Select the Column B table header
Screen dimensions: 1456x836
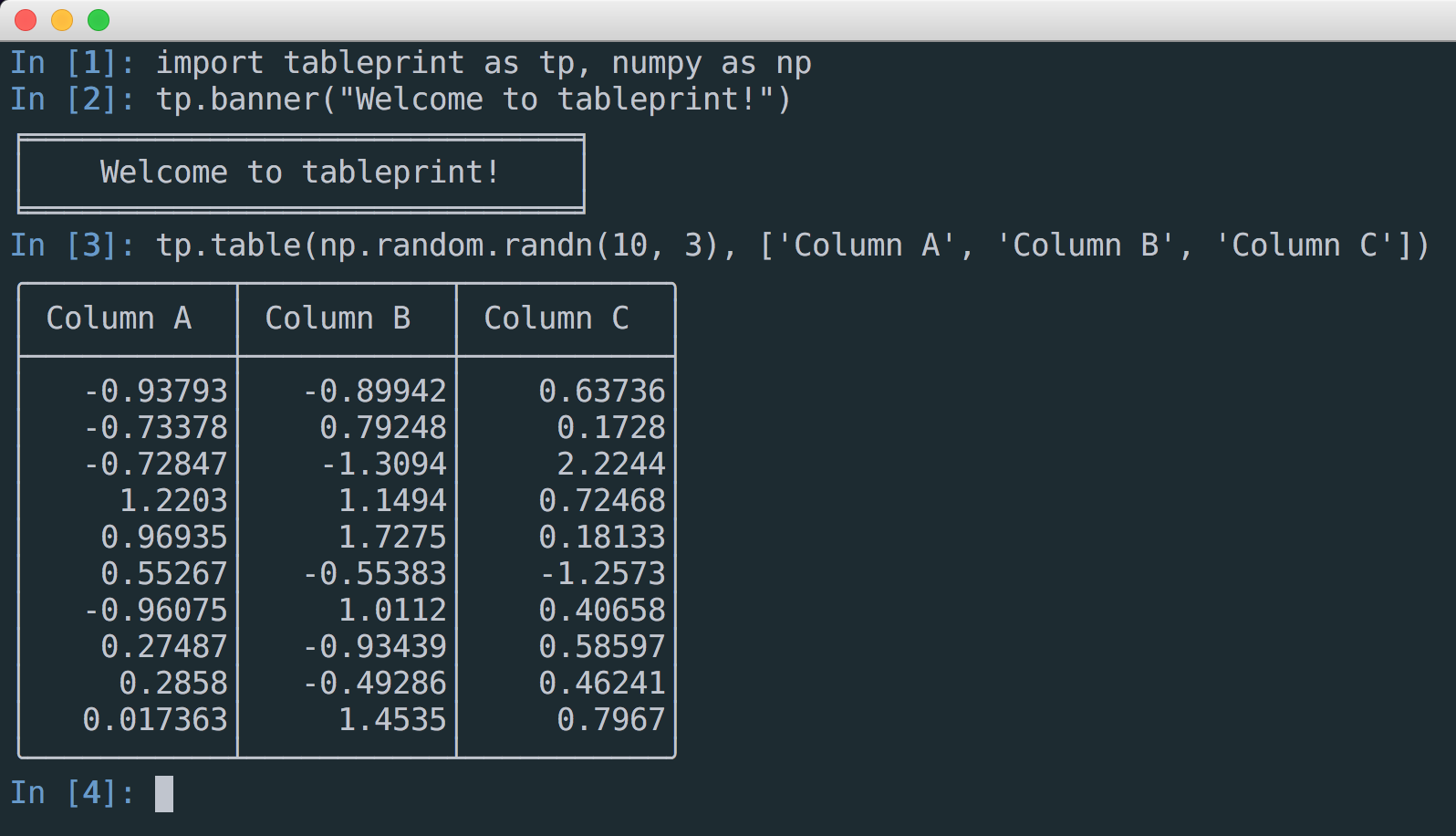pos(338,319)
